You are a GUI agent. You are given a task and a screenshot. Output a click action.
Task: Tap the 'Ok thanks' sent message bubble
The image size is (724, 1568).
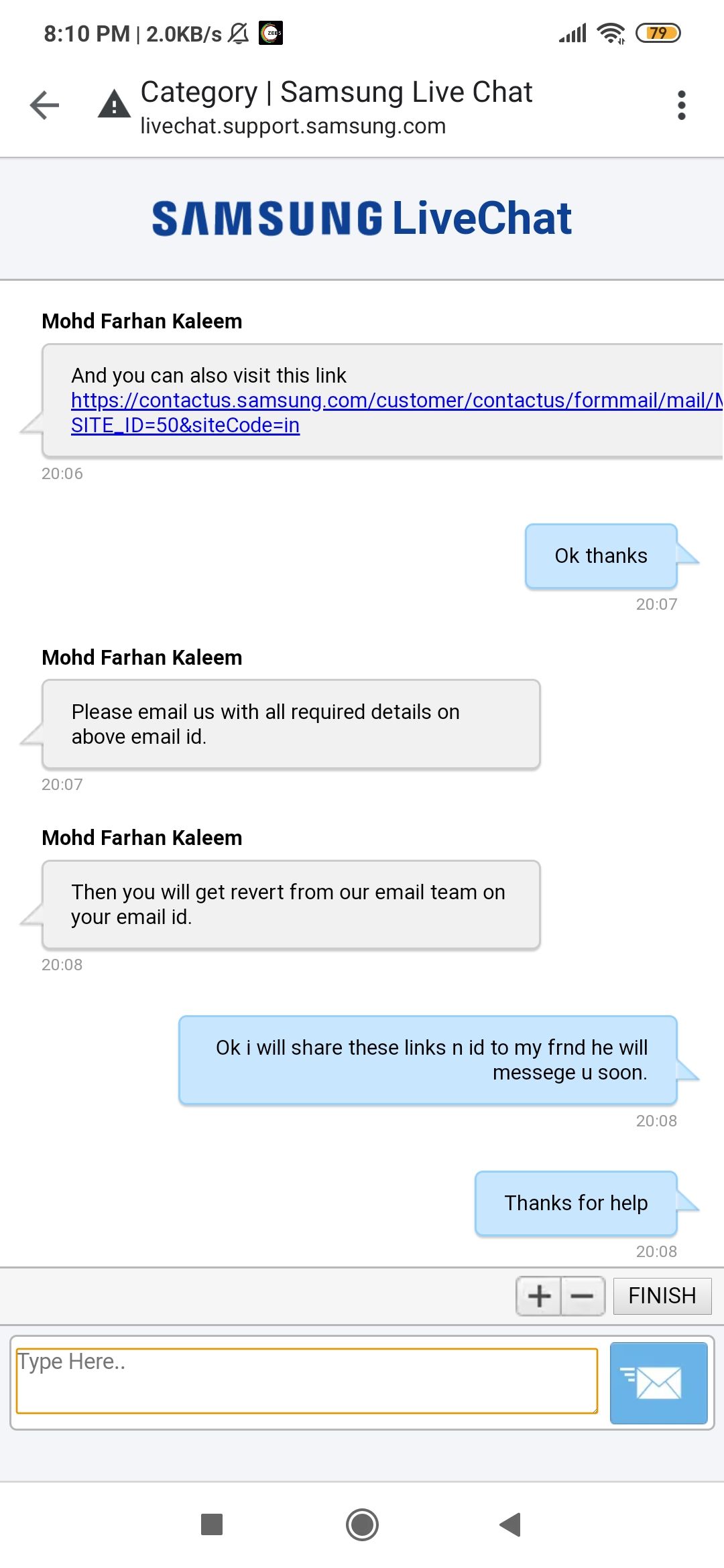[601, 556]
